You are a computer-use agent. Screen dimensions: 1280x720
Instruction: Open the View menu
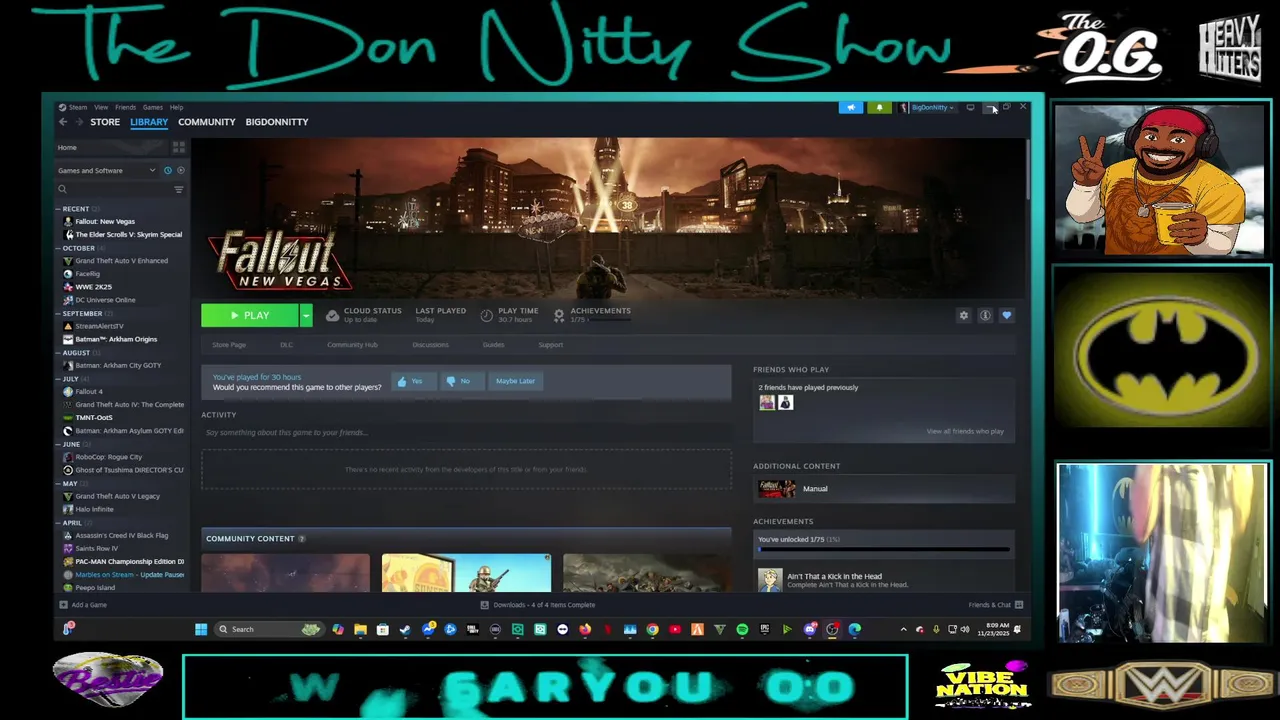101,107
